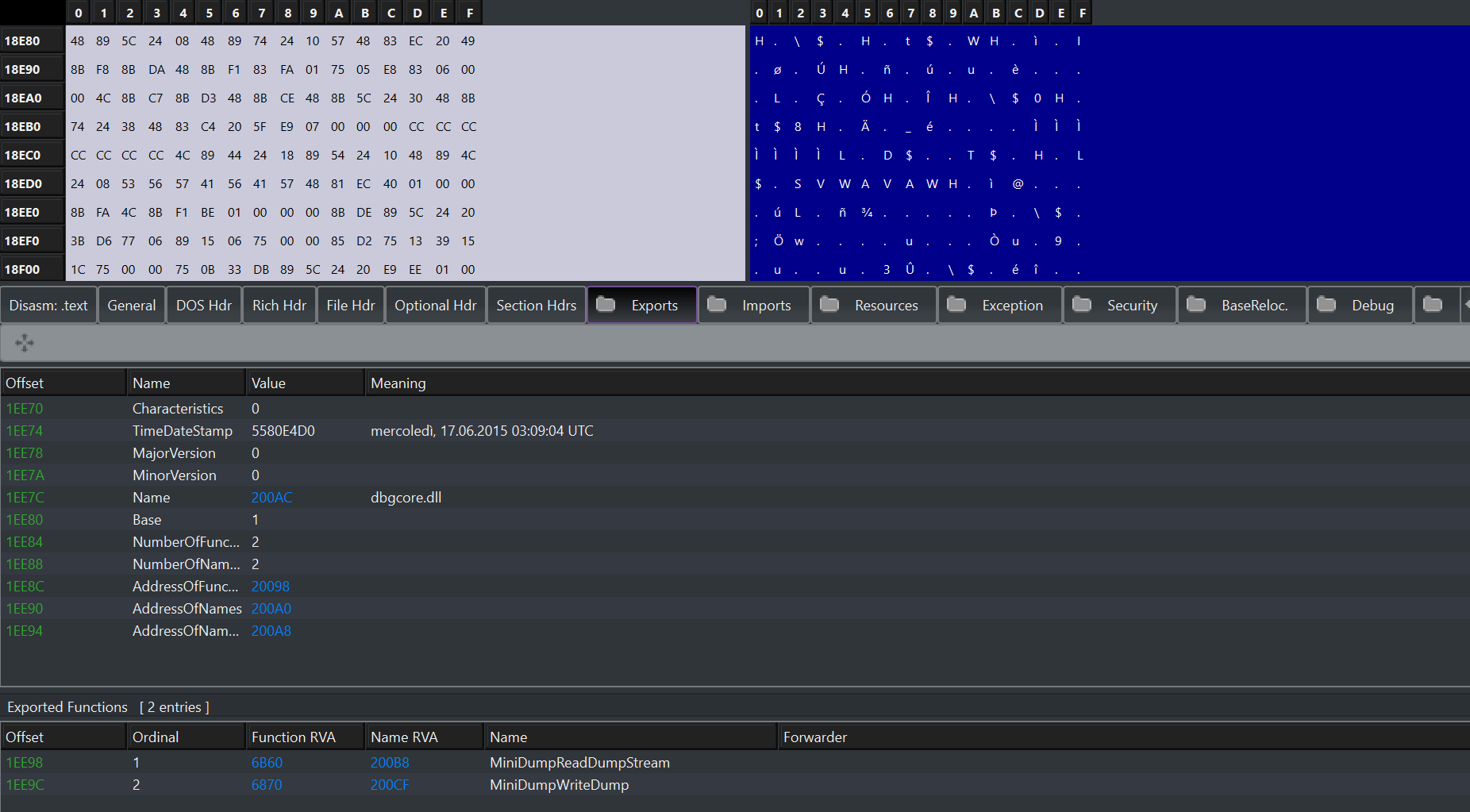Switch to the File Hdr tab
Screen dimensions: 1470x812
tap(351, 306)
